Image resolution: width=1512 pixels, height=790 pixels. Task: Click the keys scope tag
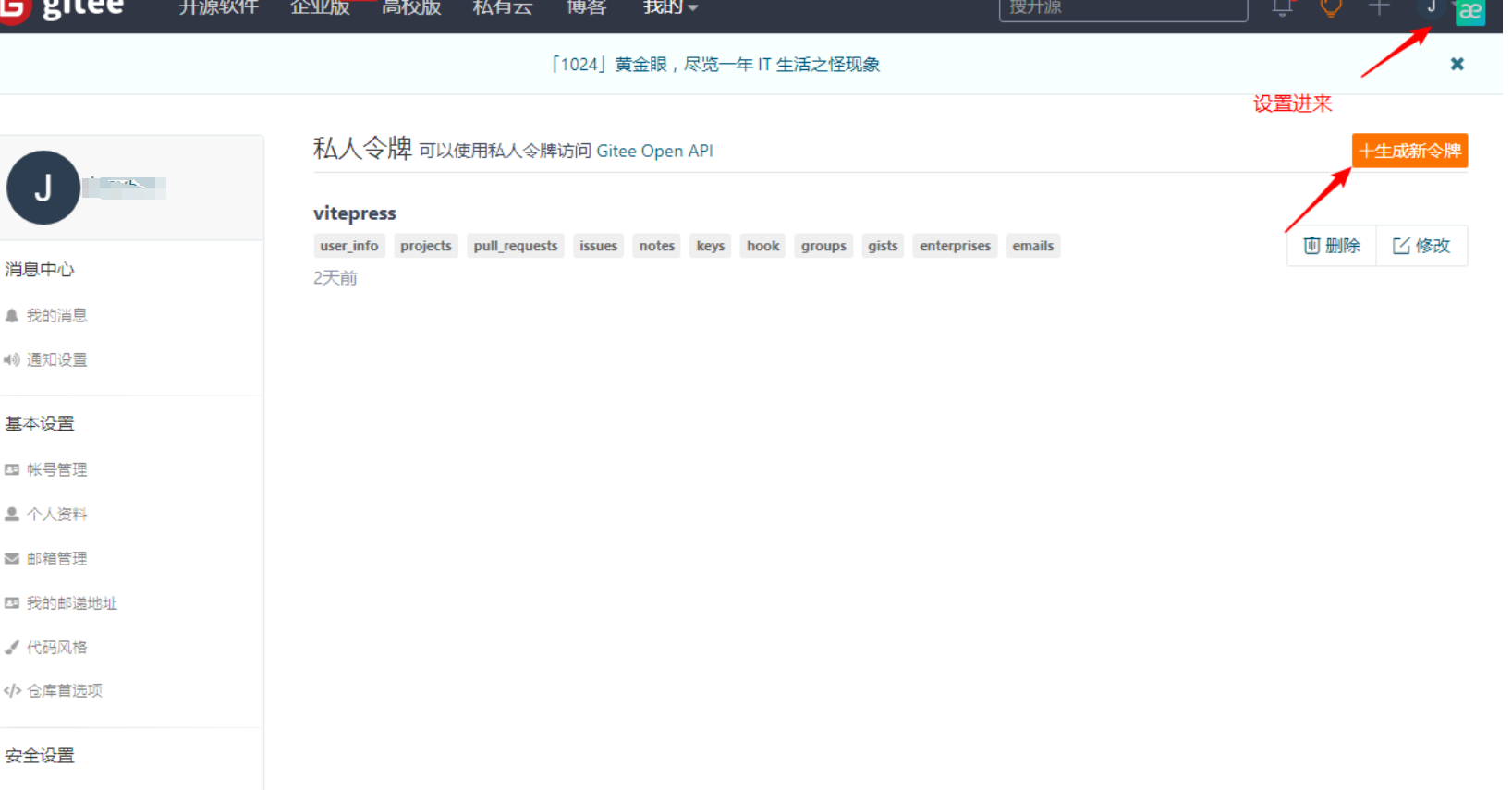pos(711,246)
